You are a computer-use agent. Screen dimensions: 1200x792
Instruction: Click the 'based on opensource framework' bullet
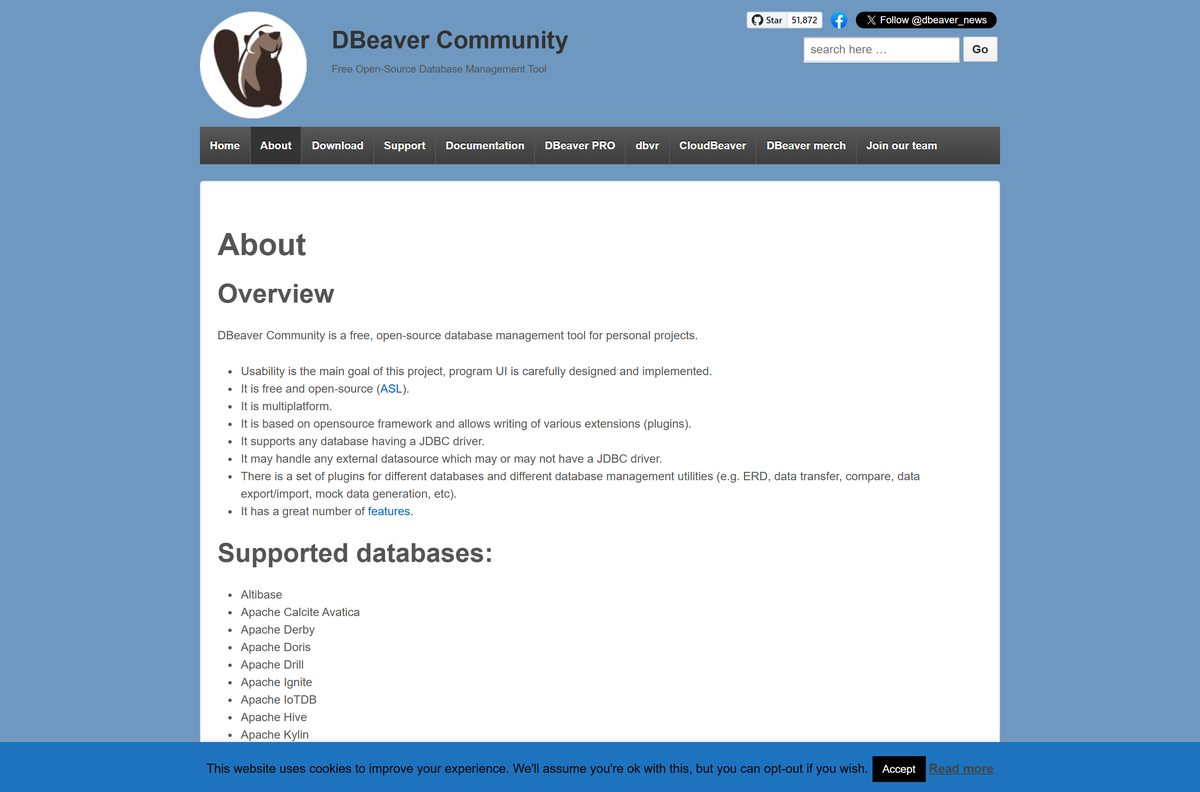(466, 424)
